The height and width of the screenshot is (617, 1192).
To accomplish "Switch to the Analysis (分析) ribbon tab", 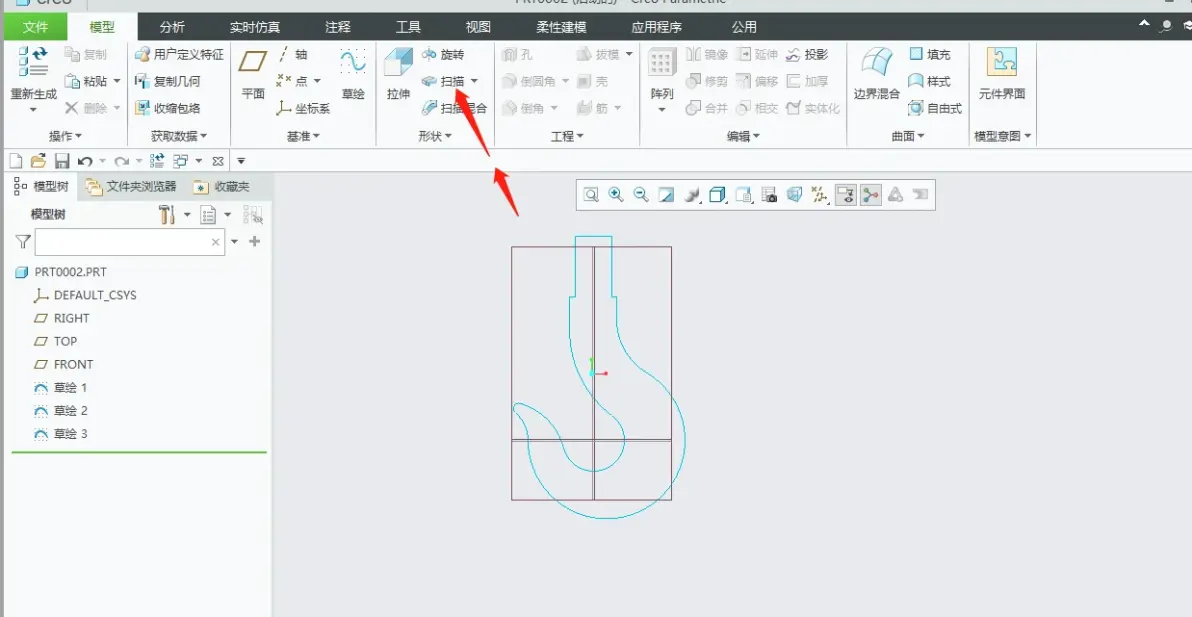I will [x=172, y=27].
